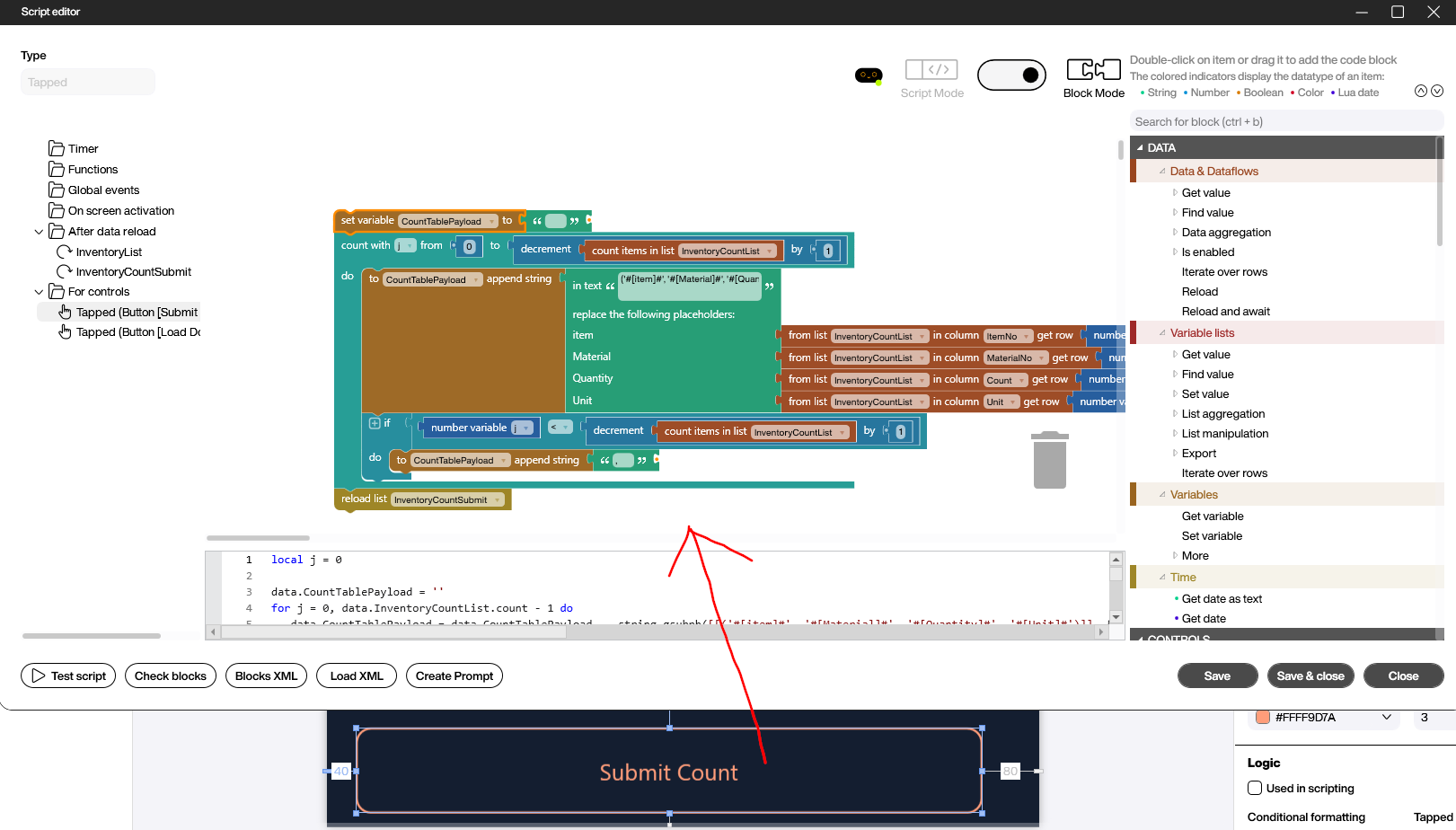Click the orange color swatch beside #FFFF9D7A
This screenshot has height=830, width=1456.
pyautogui.click(x=1262, y=718)
